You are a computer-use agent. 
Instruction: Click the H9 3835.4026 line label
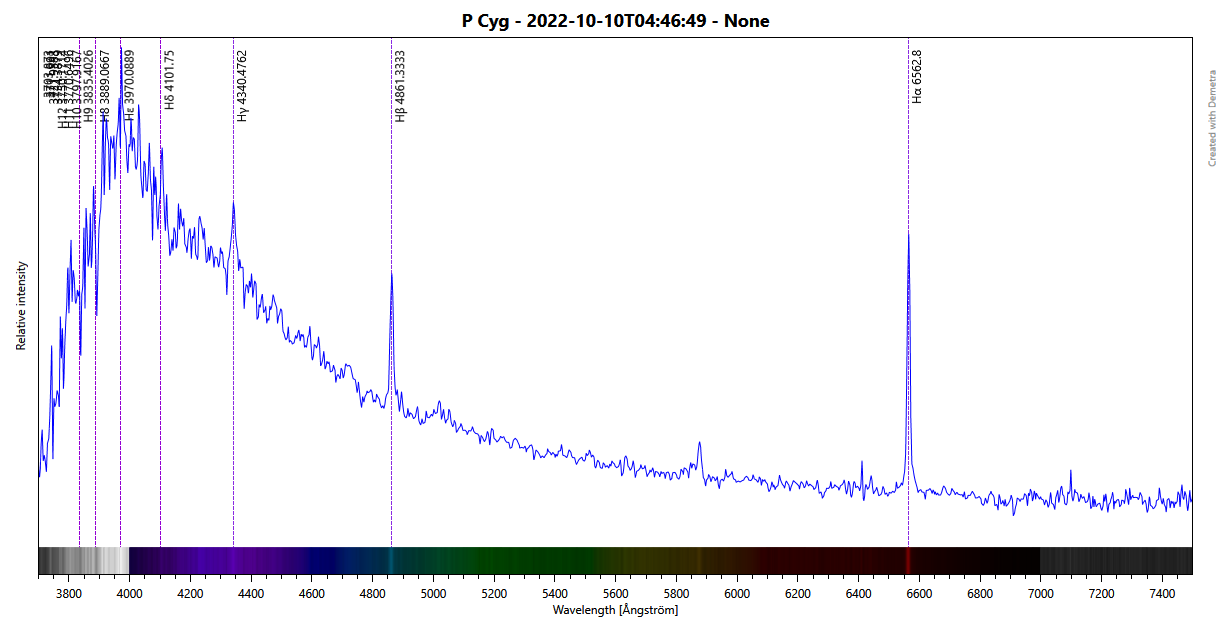click(x=88, y=86)
